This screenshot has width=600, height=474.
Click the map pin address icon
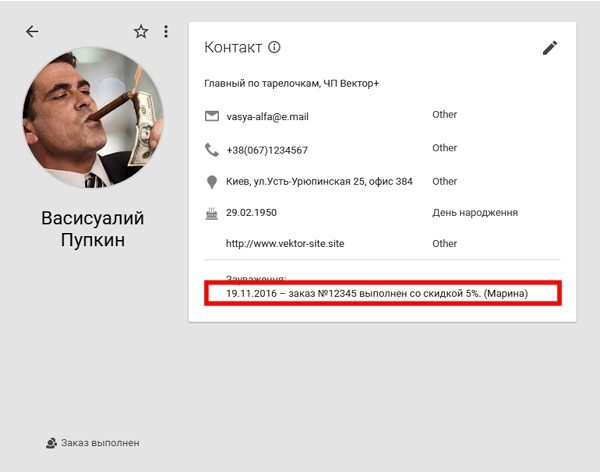[212, 182]
